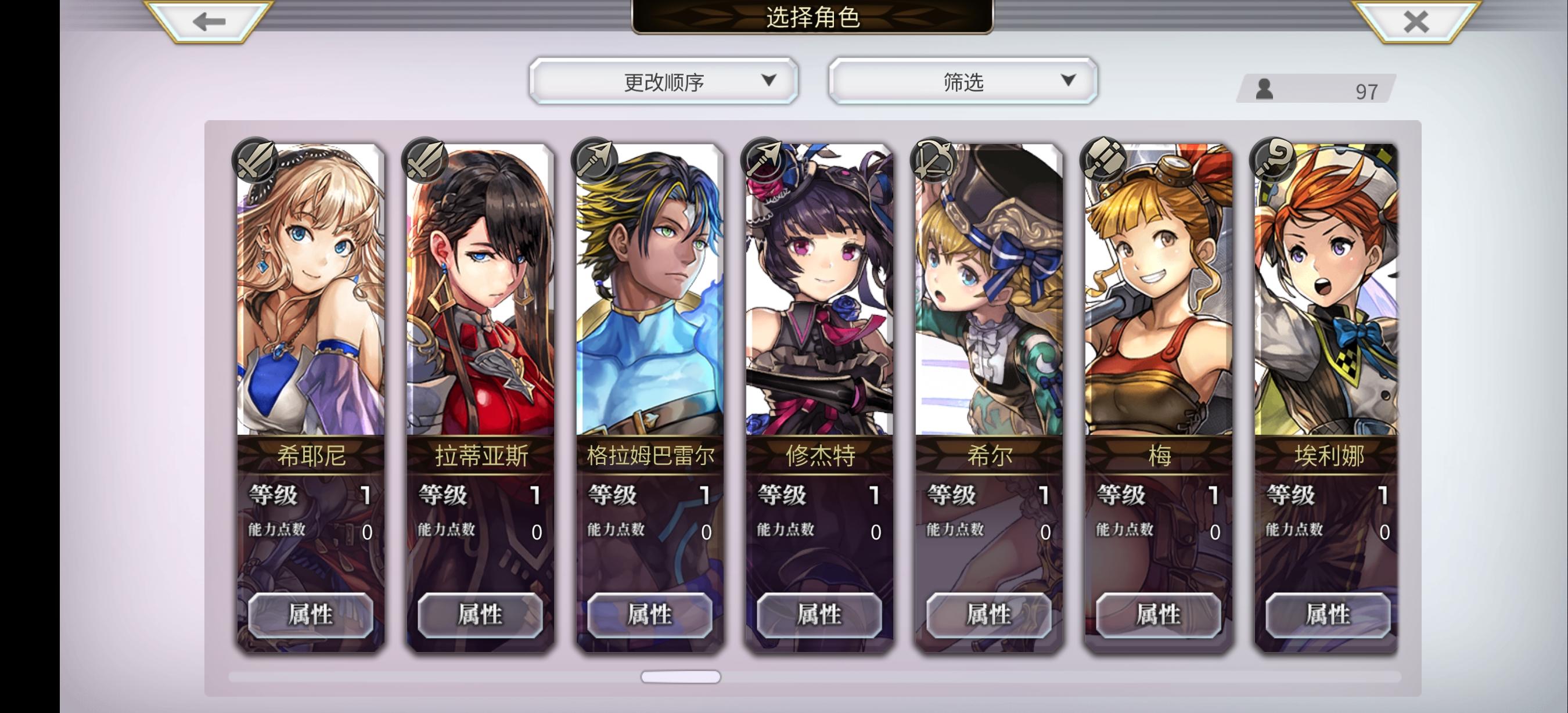Open the 更改顺序 sort dropdown
This screenshot has width=1568, height=713.
pyautogui.click(x=663, y=81)
